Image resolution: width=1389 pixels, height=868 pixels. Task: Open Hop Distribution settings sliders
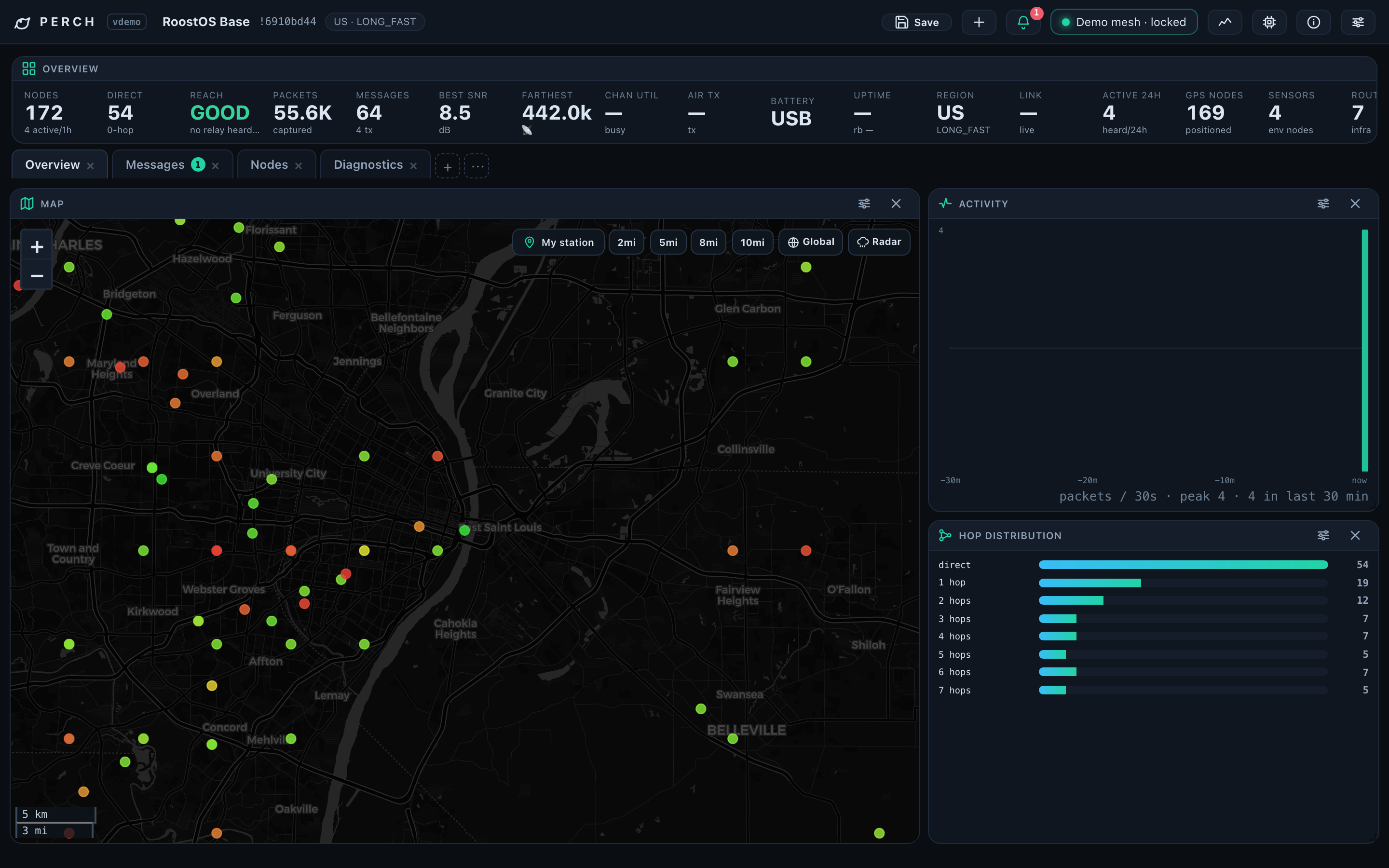1323,536
